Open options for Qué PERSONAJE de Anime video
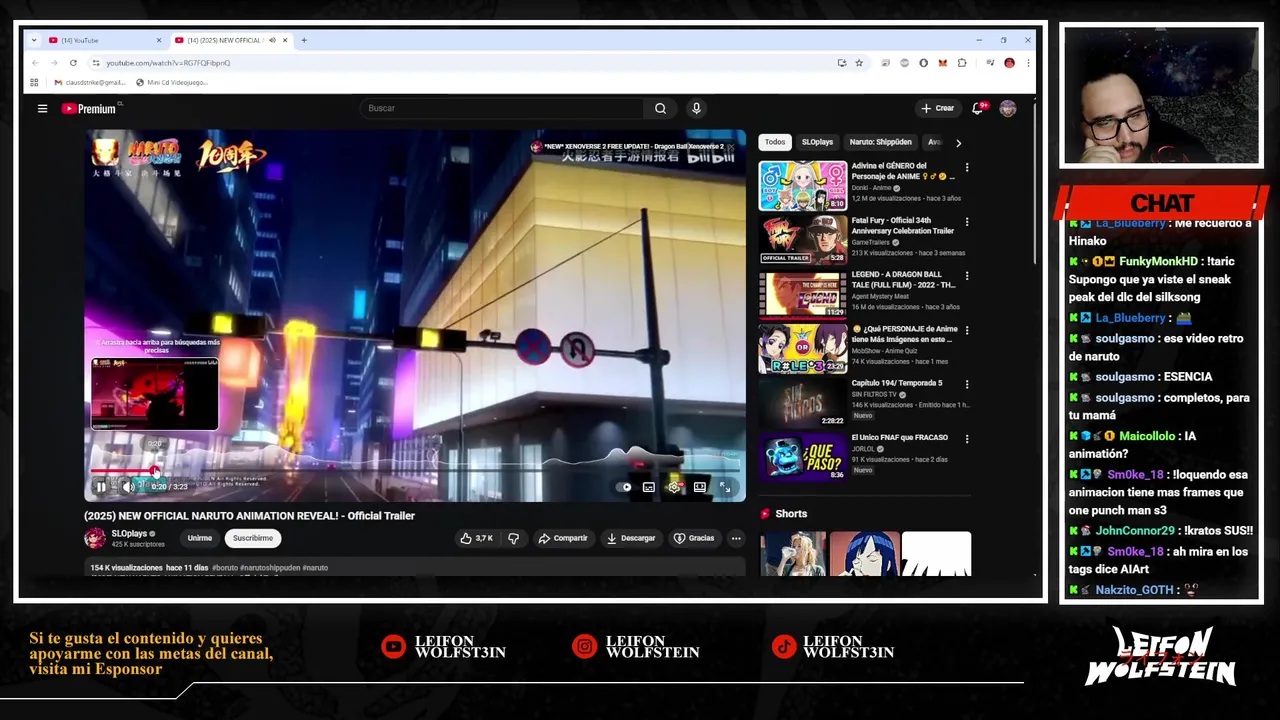Image resolution: width=1280 pixels, height=720 pixels. point(966,330)
